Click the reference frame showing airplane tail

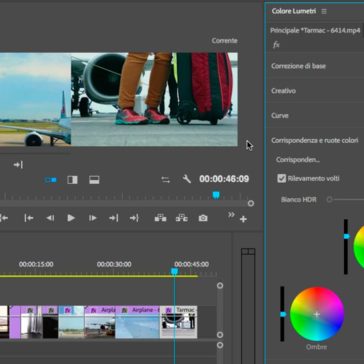click(35, 99)
